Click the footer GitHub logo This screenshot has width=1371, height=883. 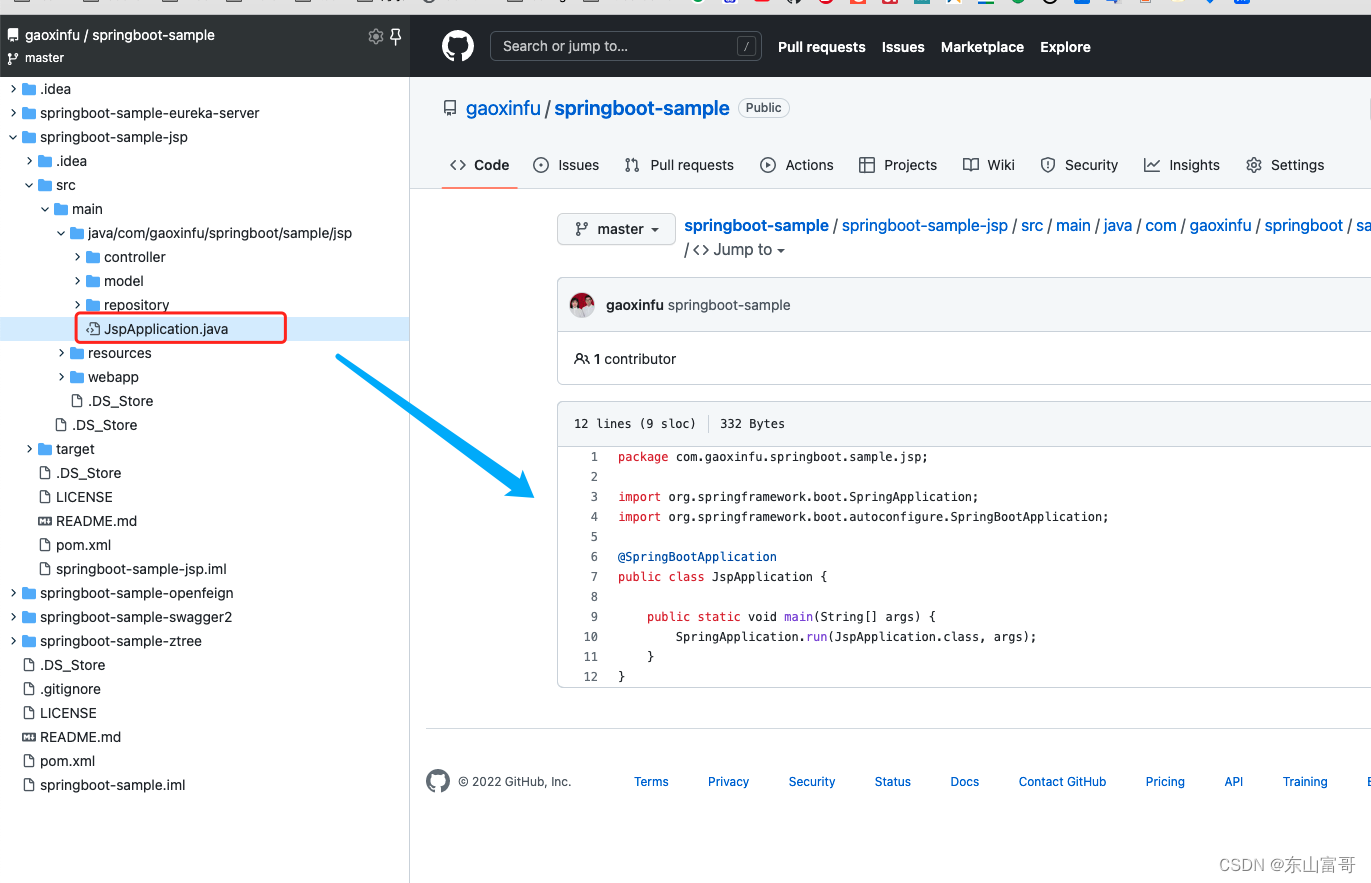pos(438,781)
